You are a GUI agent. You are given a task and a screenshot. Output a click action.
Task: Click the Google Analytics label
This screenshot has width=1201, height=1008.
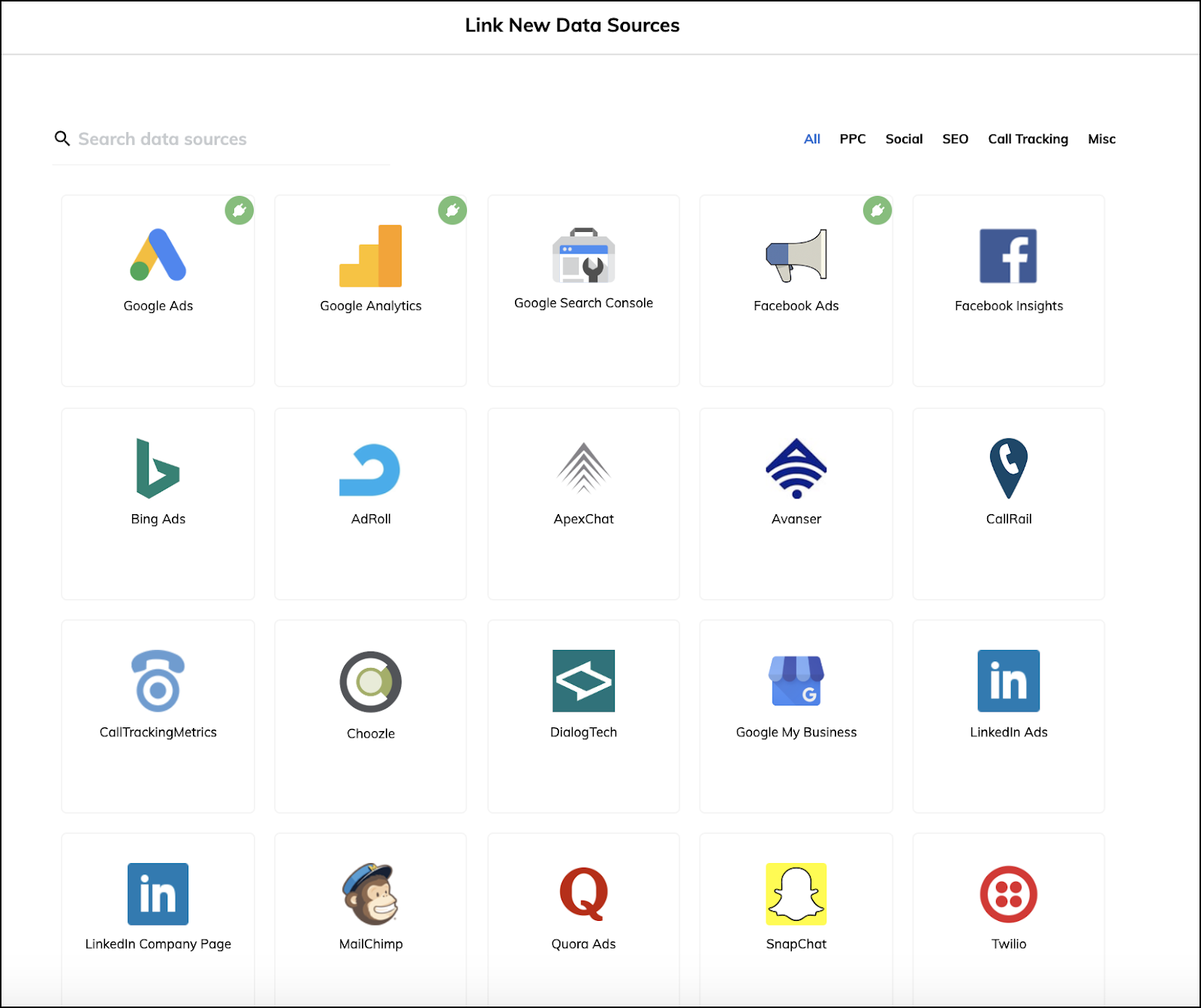[x=371, y=305]
